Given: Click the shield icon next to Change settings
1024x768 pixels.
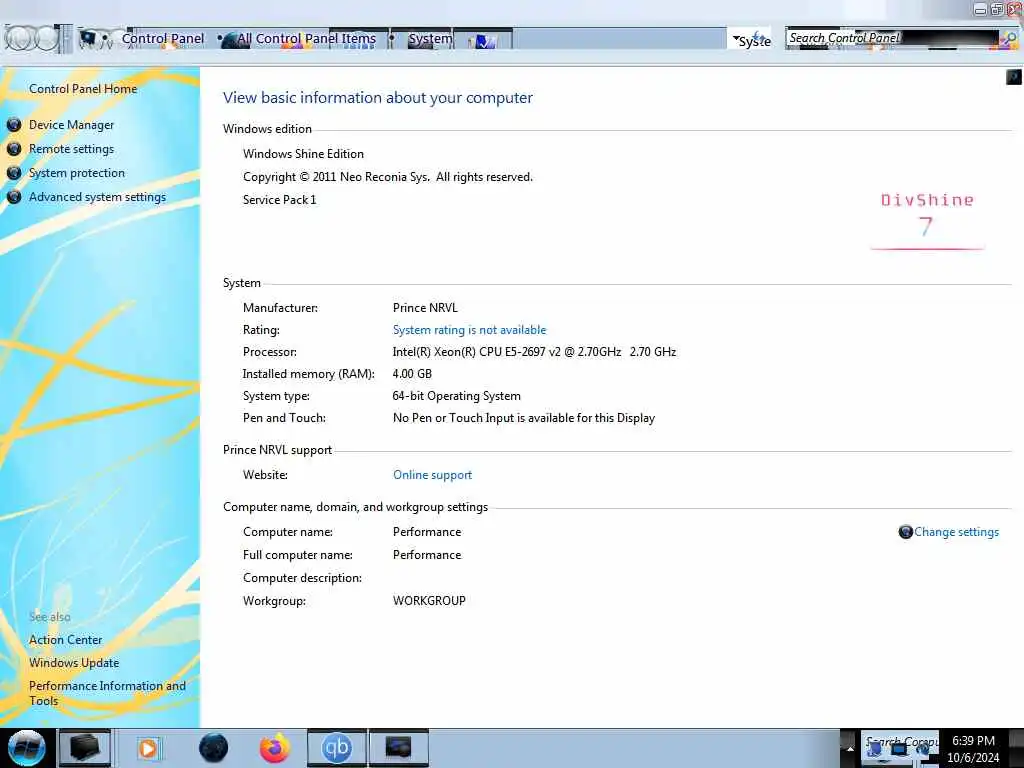Looking at the screenshot, I should (x=905, y=532).
